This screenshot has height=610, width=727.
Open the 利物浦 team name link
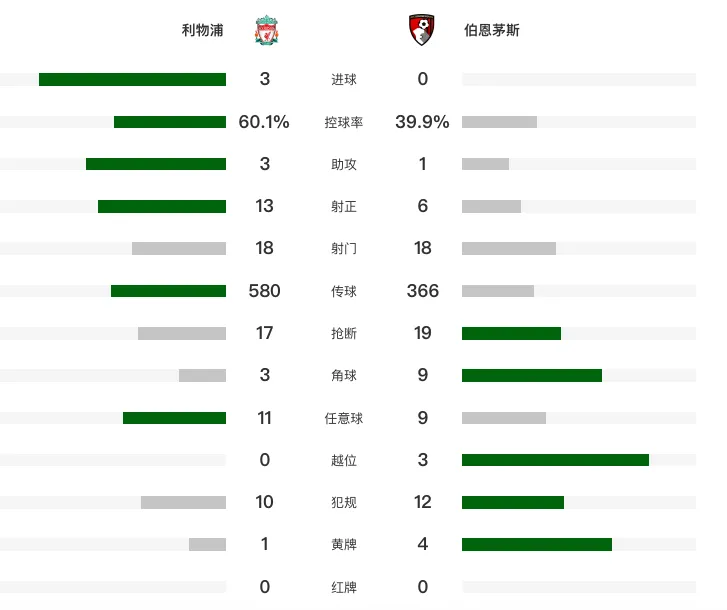click(x=202, y=30)
